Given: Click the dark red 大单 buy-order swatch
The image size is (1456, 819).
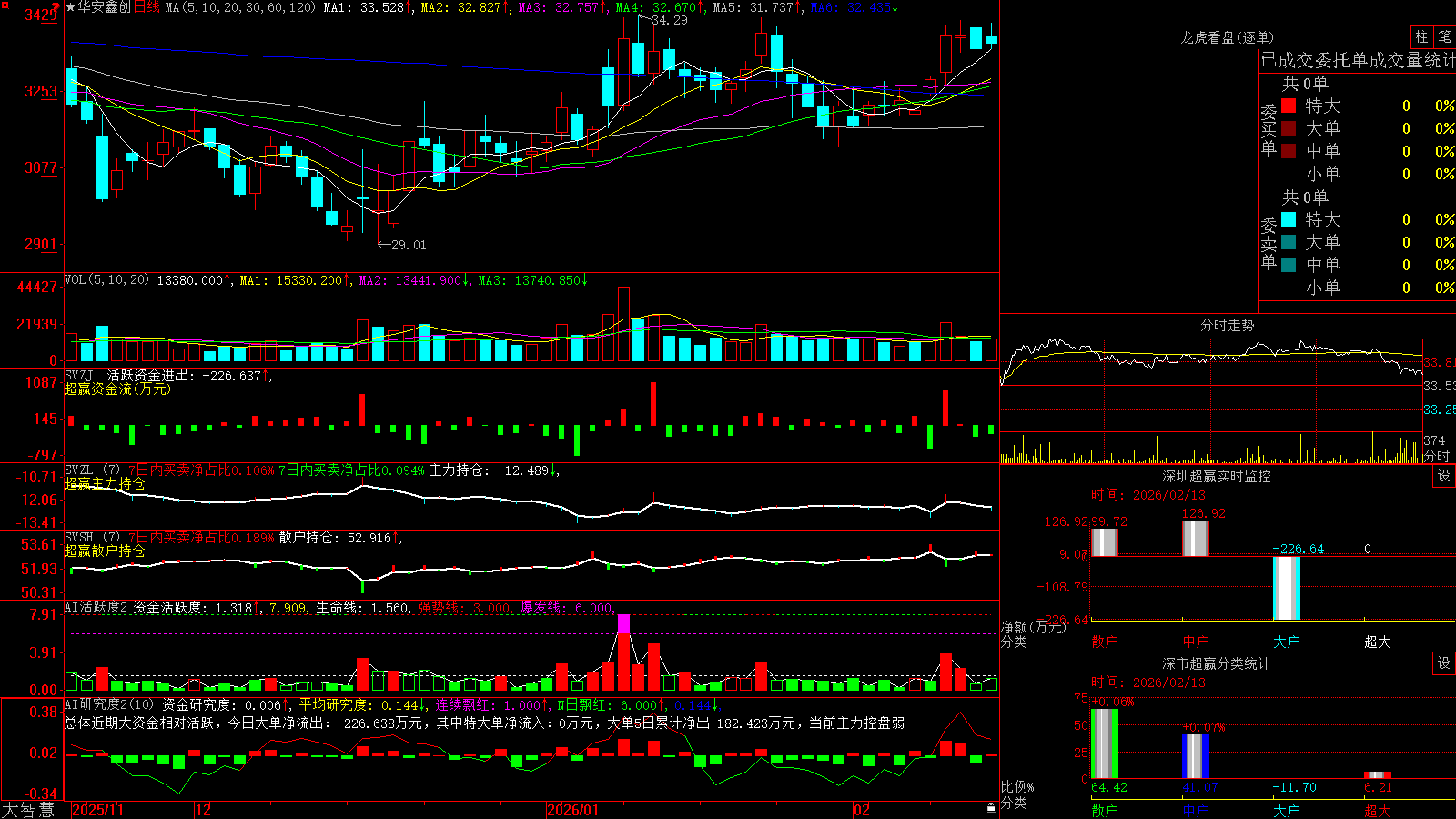Looking at the screenshot, I should (1289, 128).
